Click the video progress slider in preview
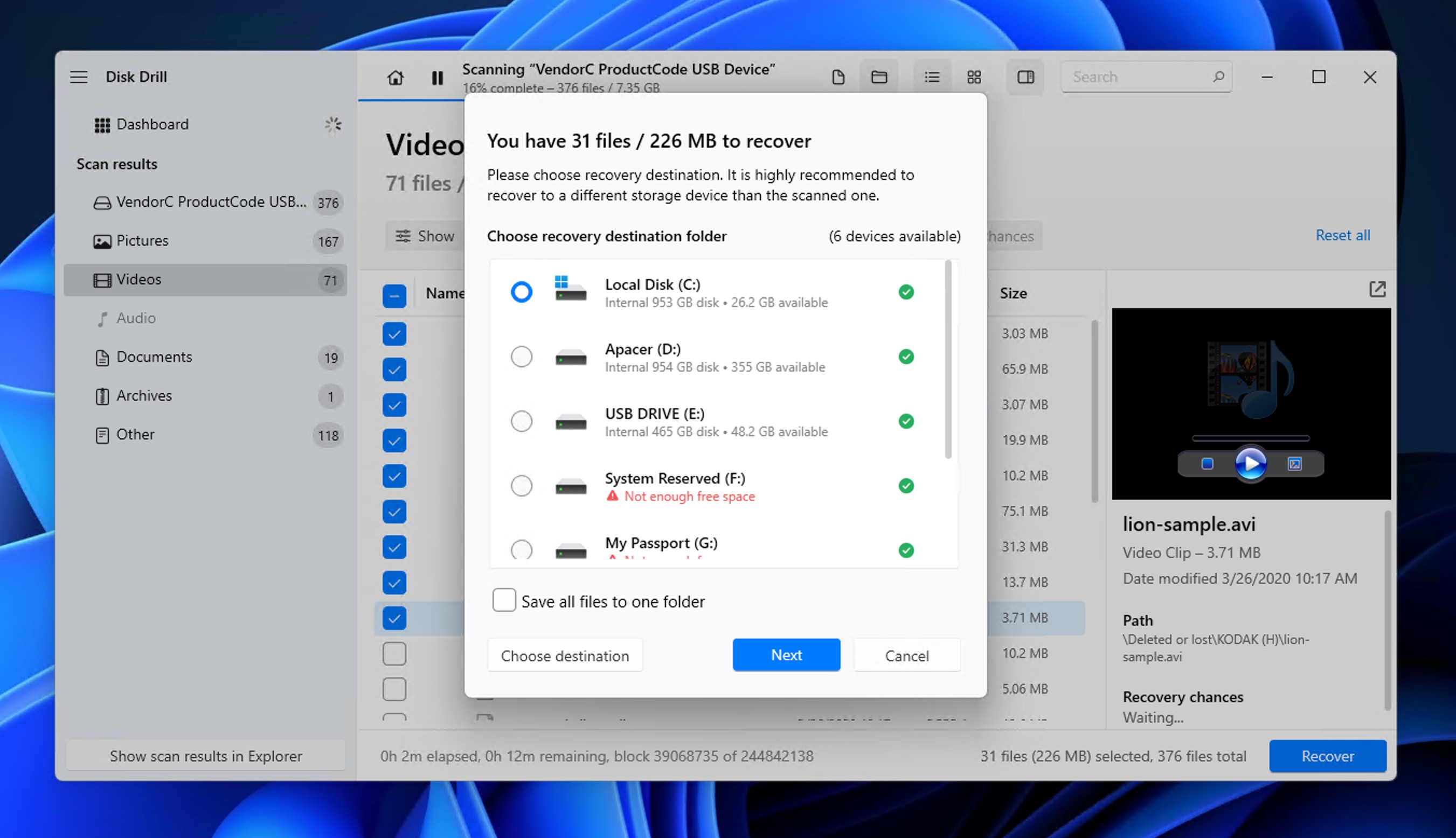The height and width of the screenshot is (838, 1456). click(1250, 438)
